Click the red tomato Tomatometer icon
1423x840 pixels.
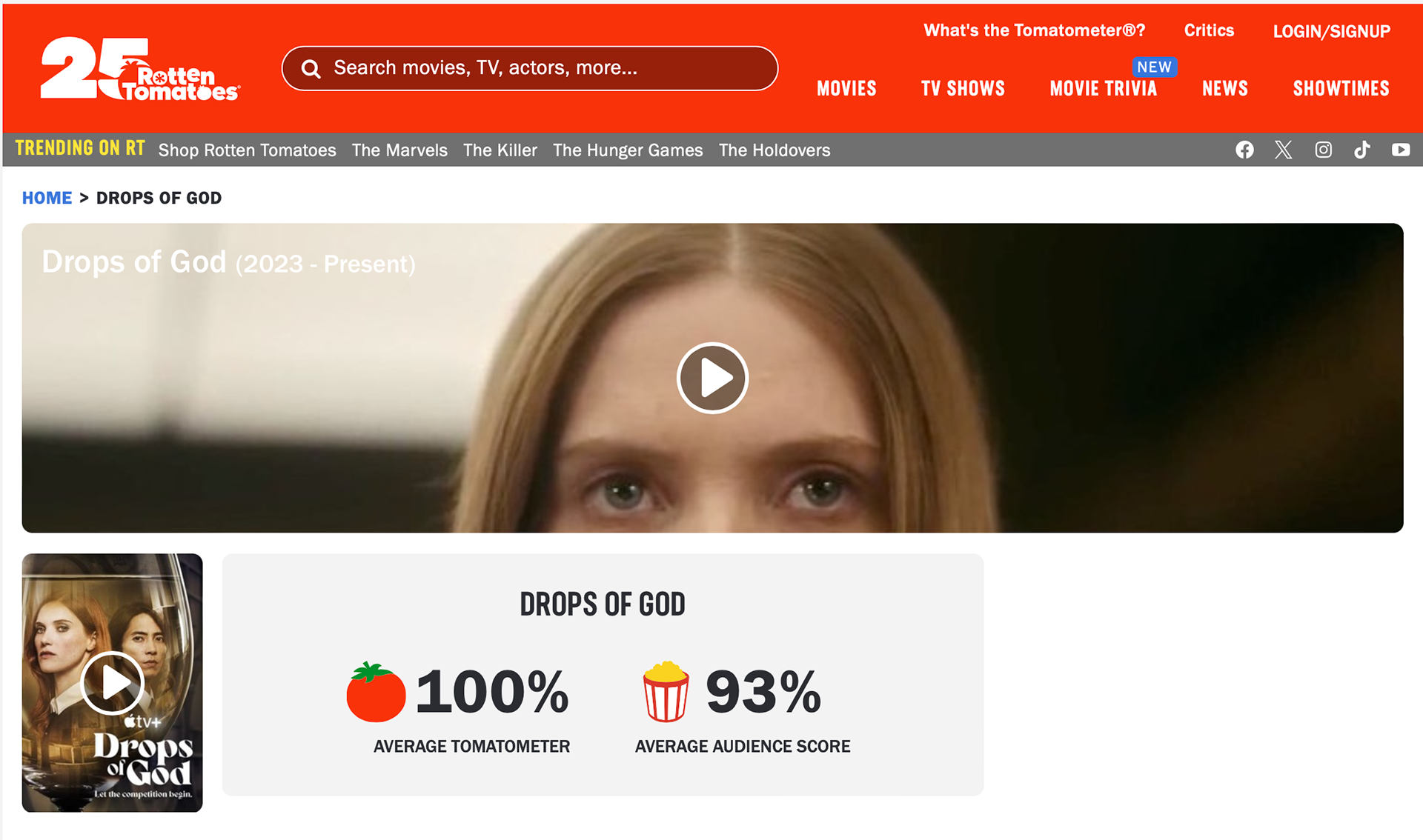pyautogui.click(x=376, y=692)
